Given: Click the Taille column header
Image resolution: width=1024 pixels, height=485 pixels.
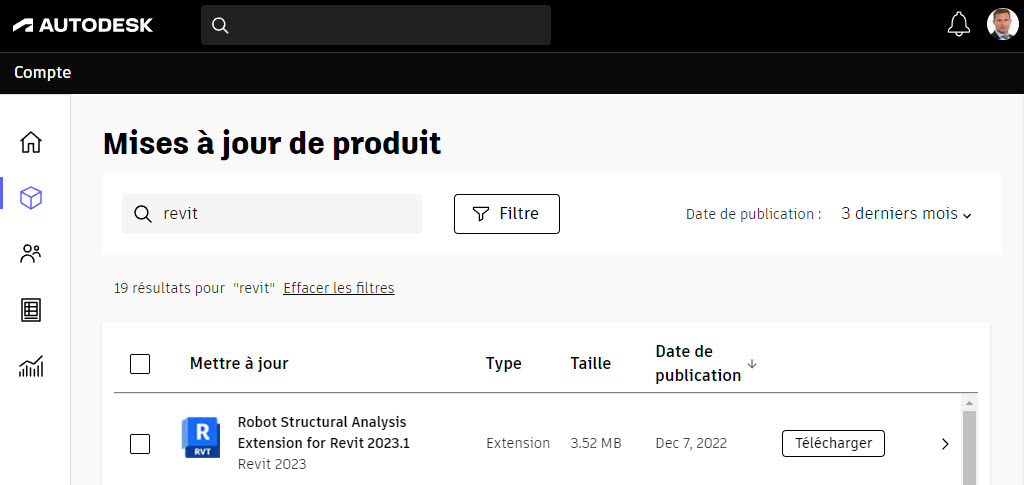Looking at the screenshot, I should tap(590, 364).
